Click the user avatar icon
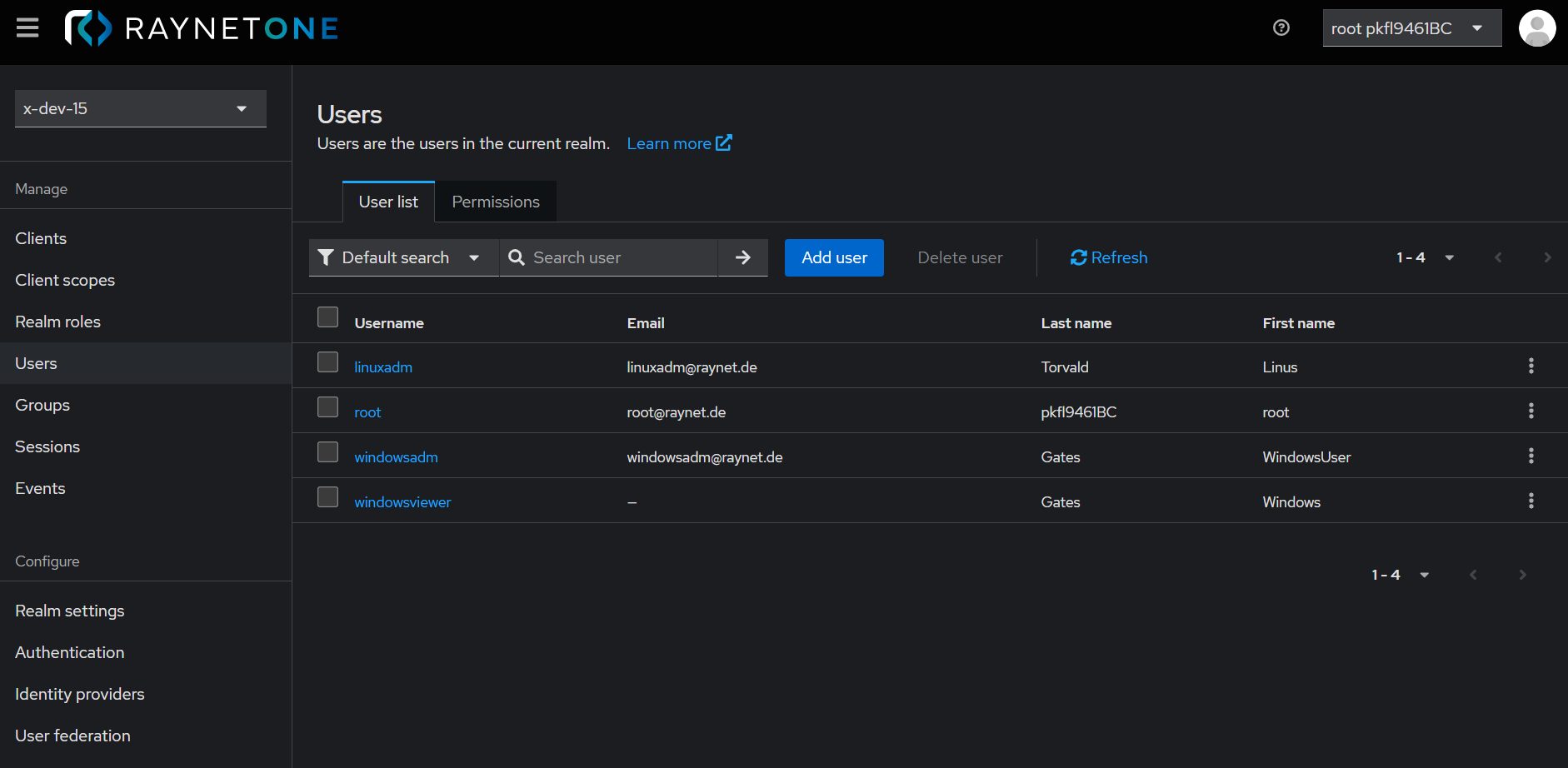Image resolution: width=1568 pixels, height=768 pixels. pyautogui.click(x=1536, y=28)
